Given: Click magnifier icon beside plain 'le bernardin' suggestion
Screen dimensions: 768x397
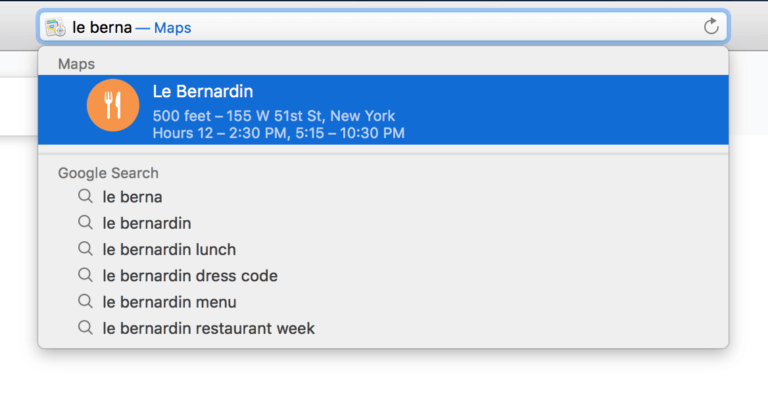Looking at the screenshot, I should tap(85, 223).
